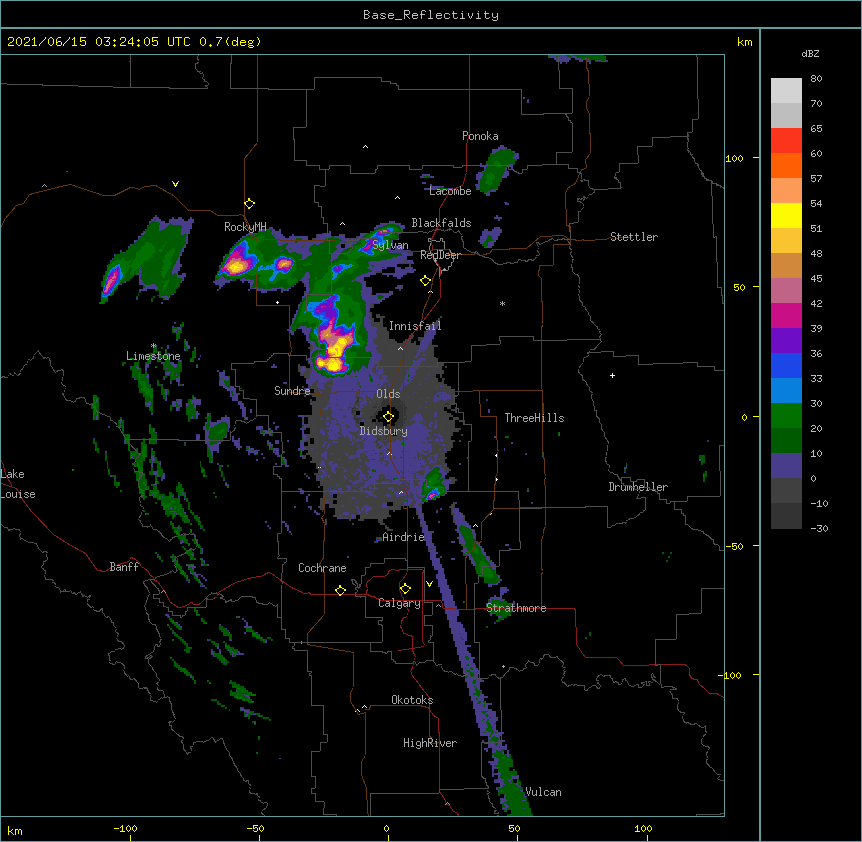The height and width of the screenshot is (842, 862).
Task: Click the Ponoka city label
Action: [480, 136]
